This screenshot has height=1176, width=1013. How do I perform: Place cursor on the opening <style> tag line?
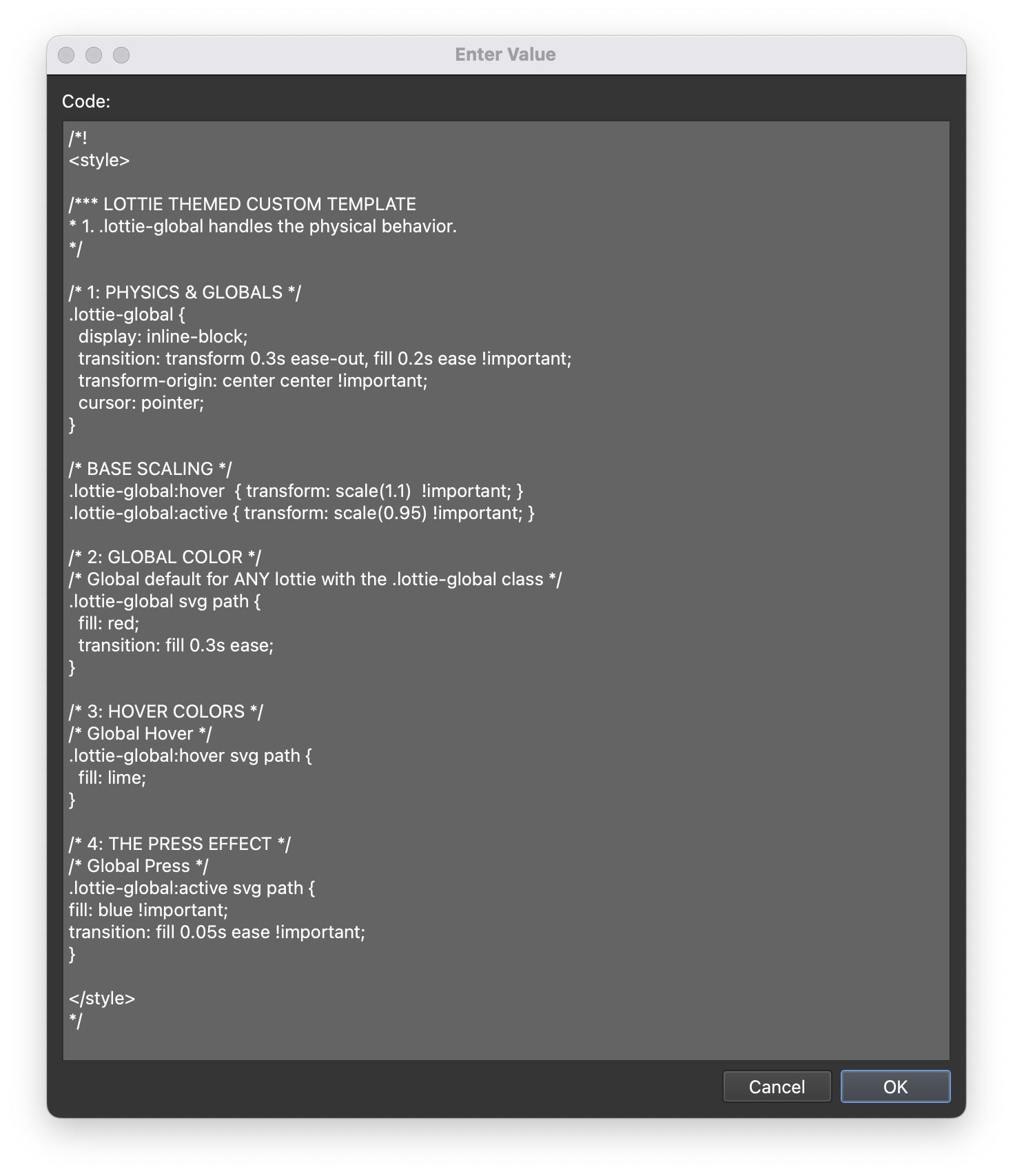(99, 160)
